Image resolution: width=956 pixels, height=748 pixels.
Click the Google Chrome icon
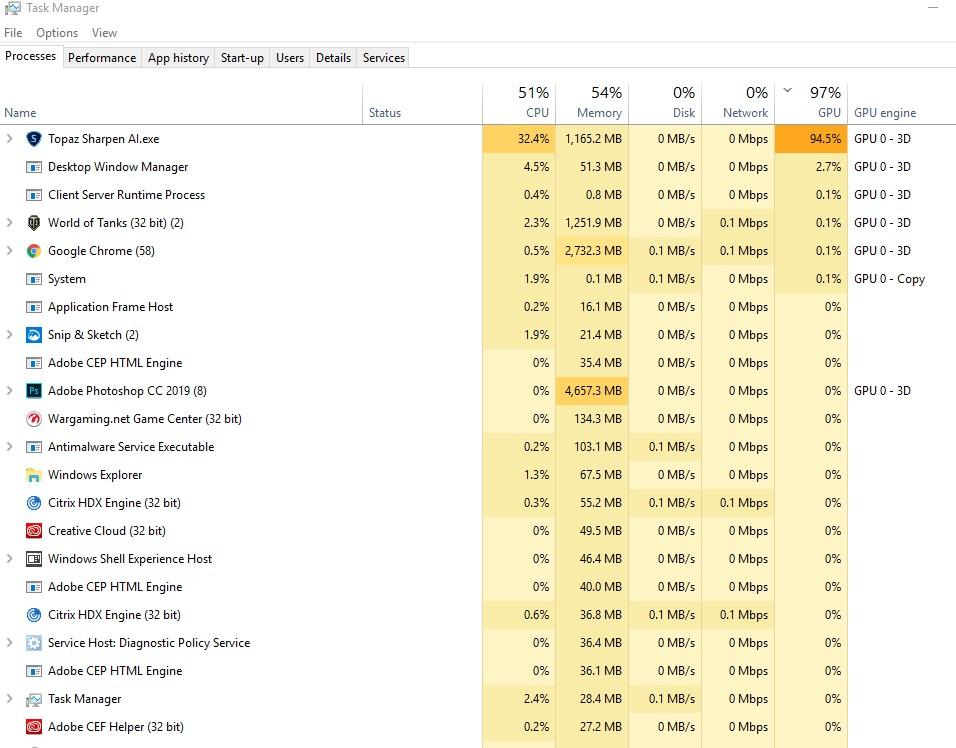click(x=34, y=251)
